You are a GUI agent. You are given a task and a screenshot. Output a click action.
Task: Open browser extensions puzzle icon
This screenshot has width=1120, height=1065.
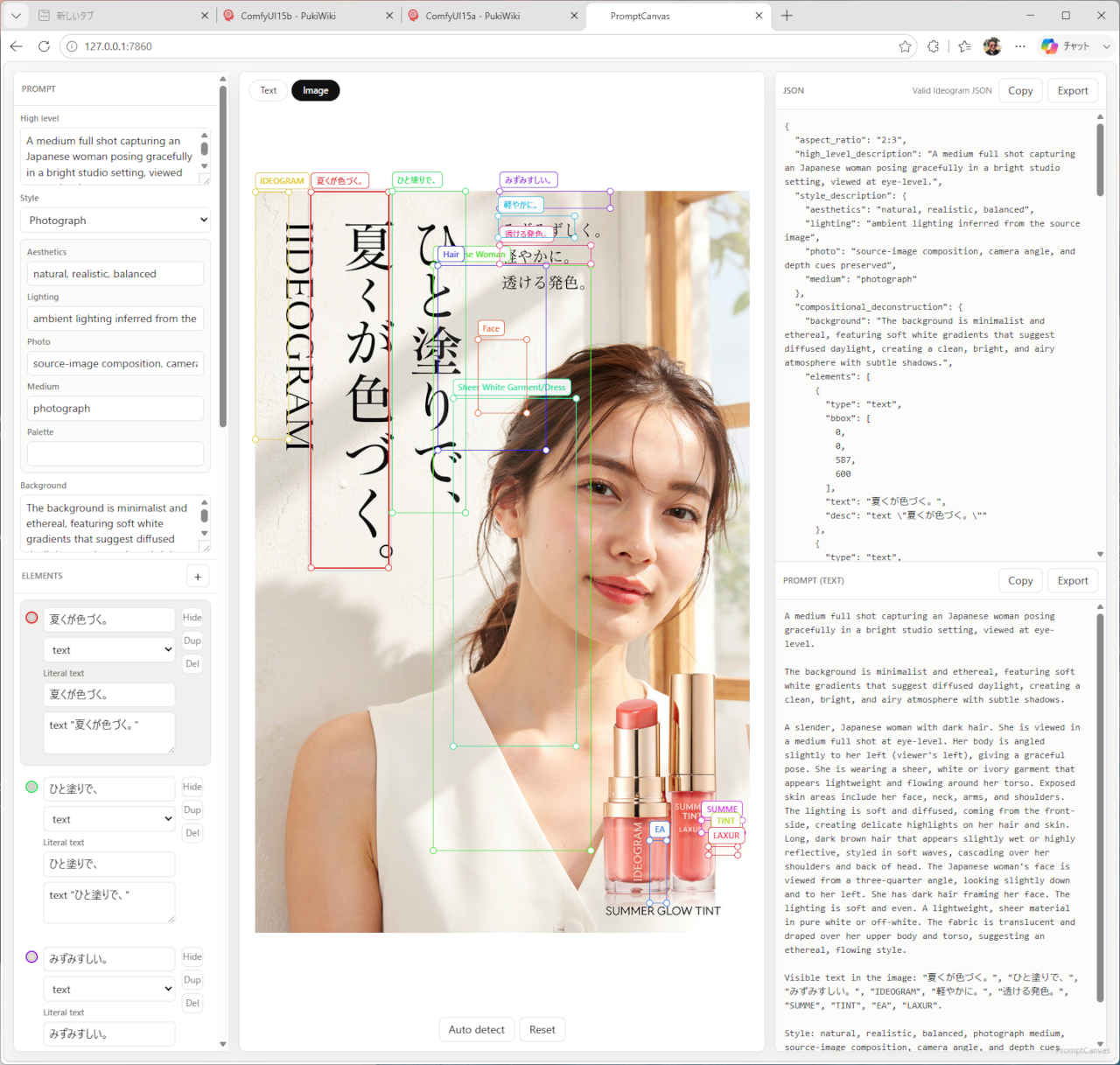click(934, 46)
